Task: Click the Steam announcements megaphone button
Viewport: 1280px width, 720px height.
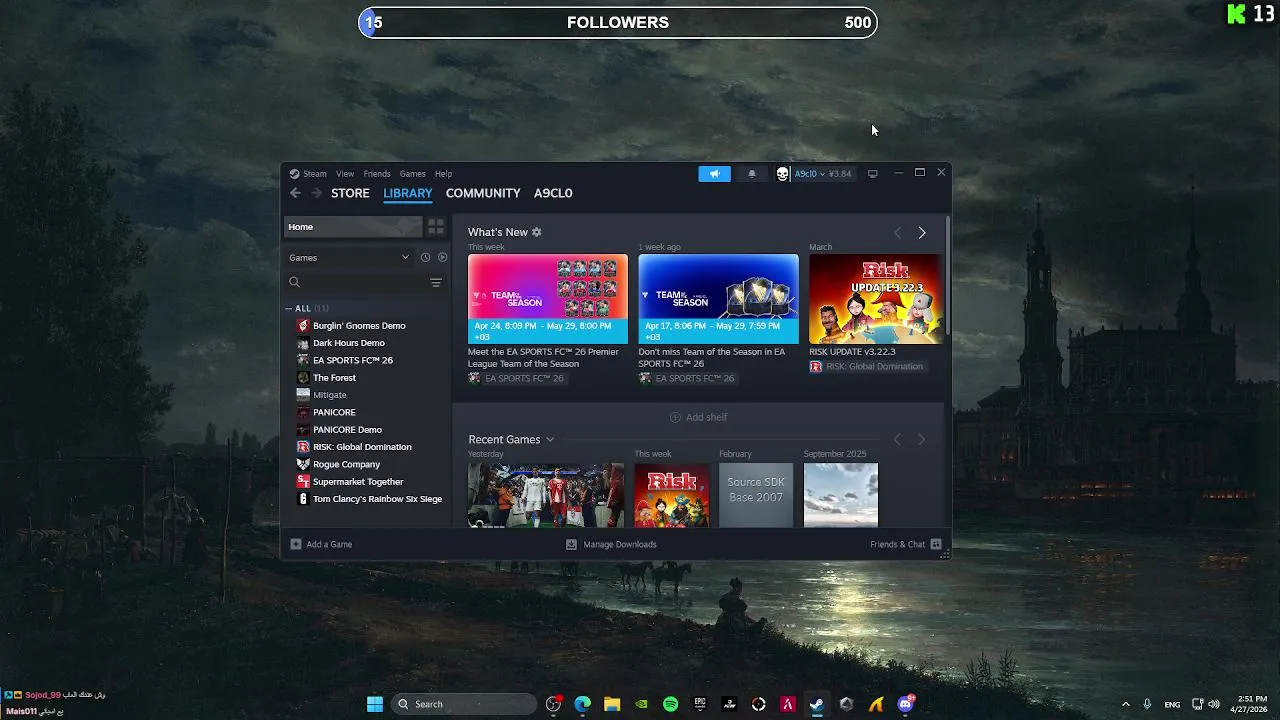Action: pyautogui.click(x=714, y=174)
